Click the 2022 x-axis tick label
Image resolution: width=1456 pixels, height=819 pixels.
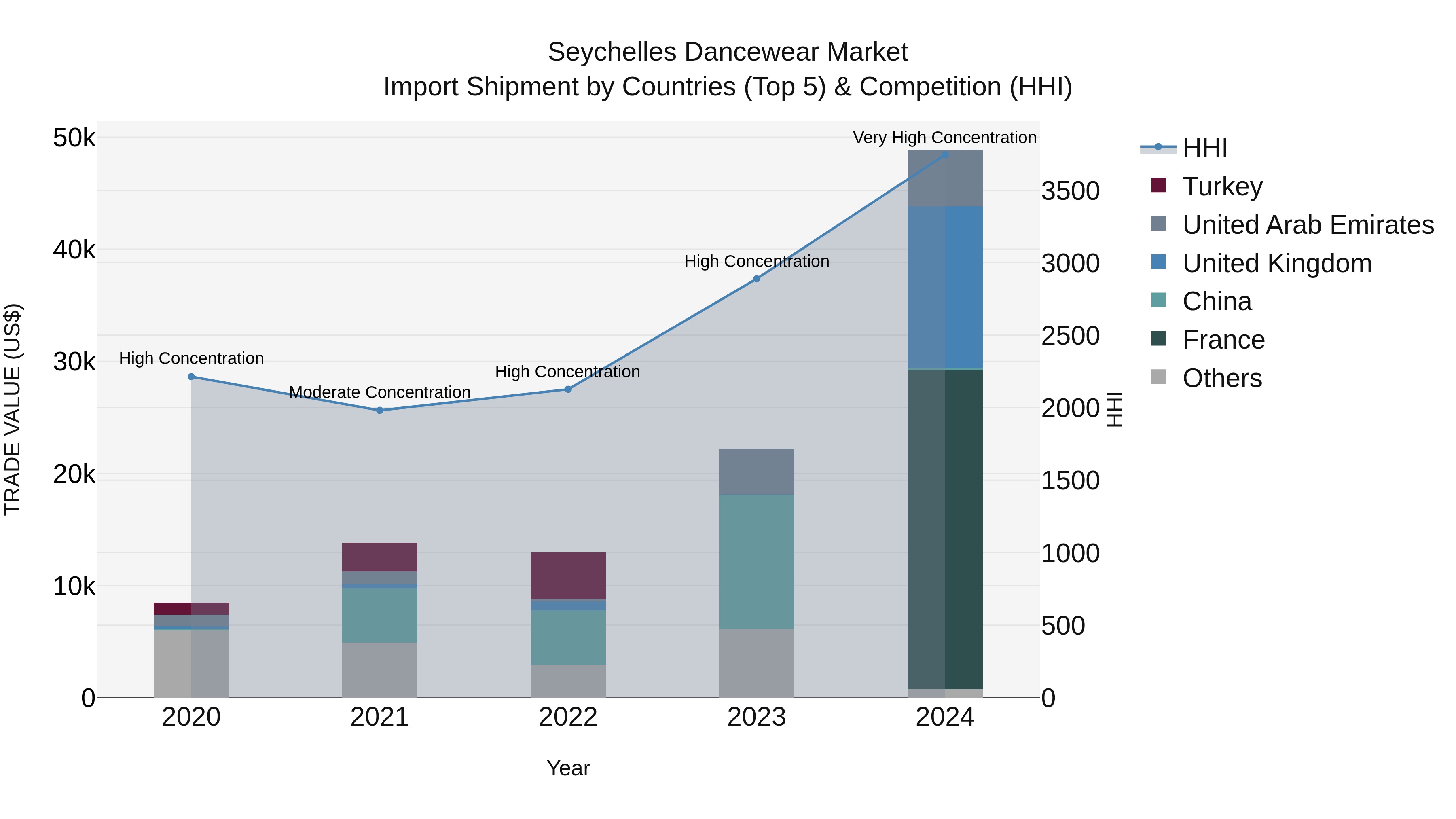(568, 717)
